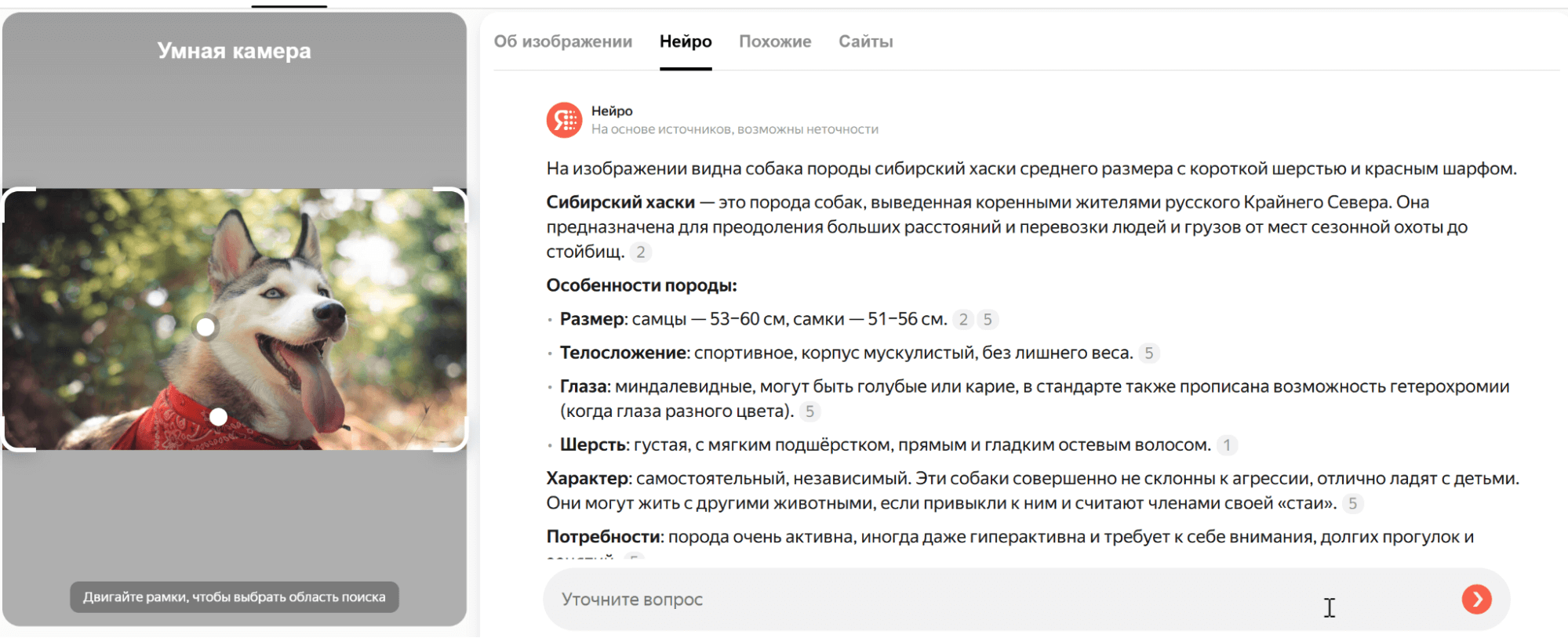Click the bold Глаза label

click(583, 386)
